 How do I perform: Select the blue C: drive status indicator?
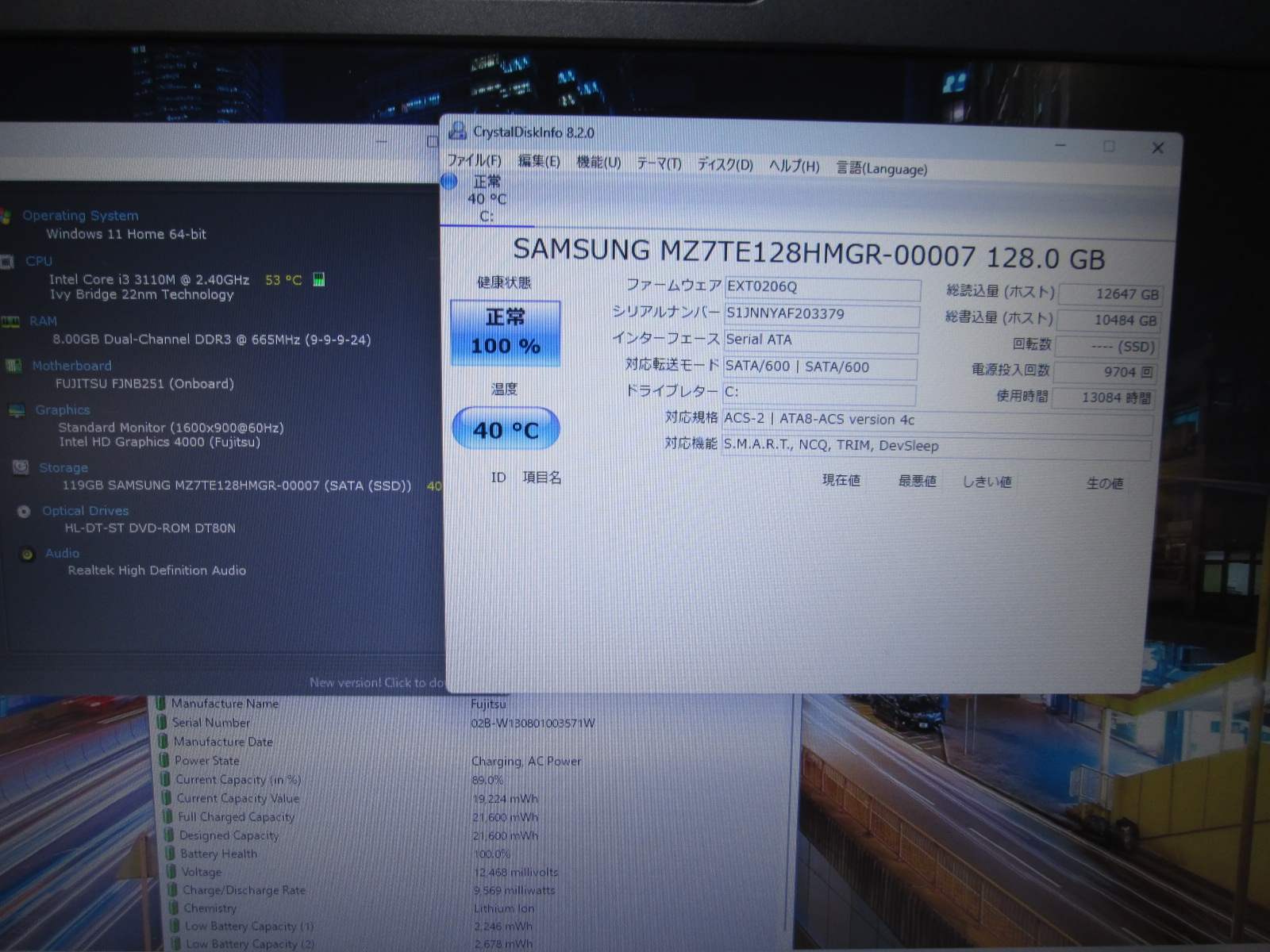(x=449, y=182)
